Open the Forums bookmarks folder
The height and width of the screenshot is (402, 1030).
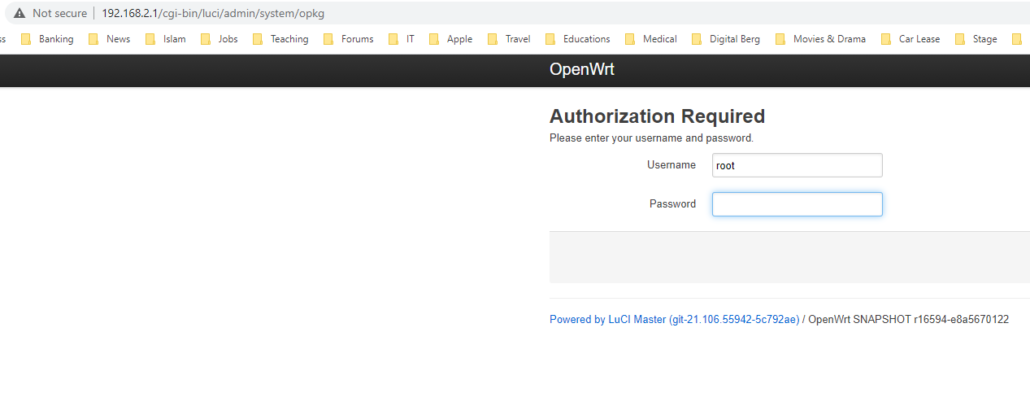(x=348, y=39)
